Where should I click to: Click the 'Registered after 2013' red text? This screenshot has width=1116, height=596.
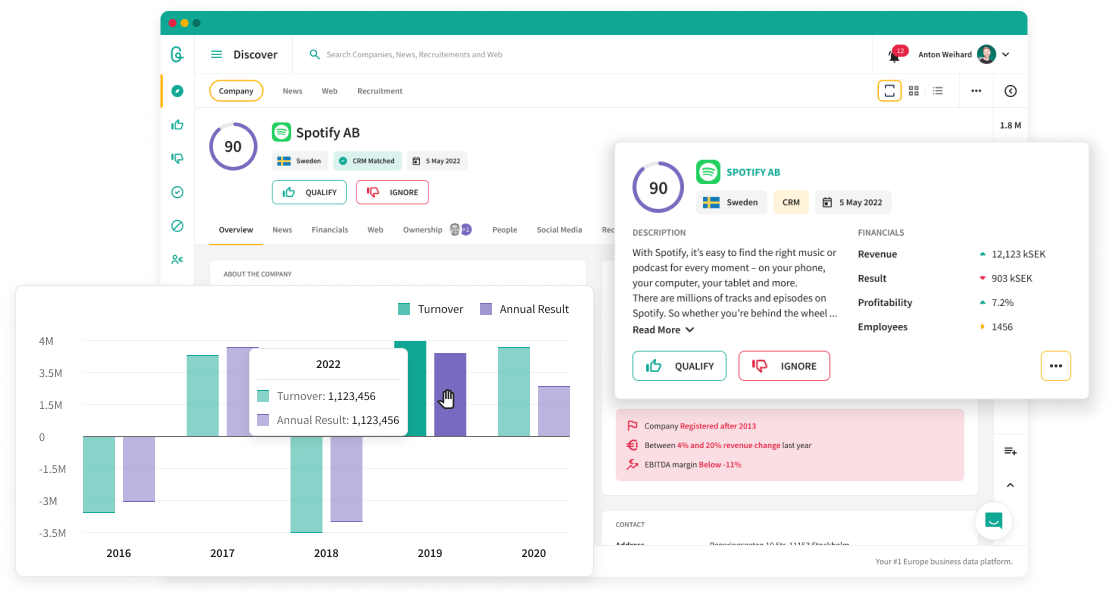(718, 426)
